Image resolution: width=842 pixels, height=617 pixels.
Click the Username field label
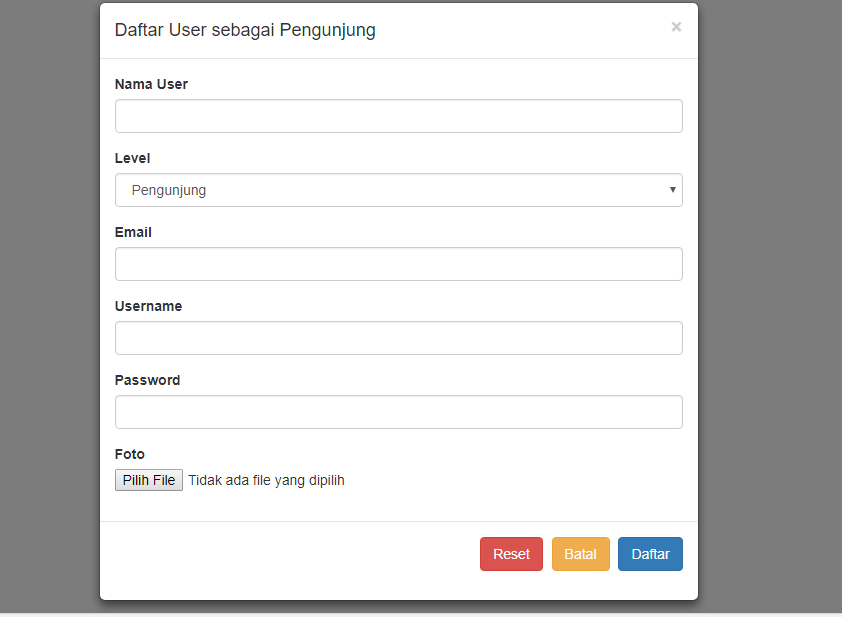point(148,306)
